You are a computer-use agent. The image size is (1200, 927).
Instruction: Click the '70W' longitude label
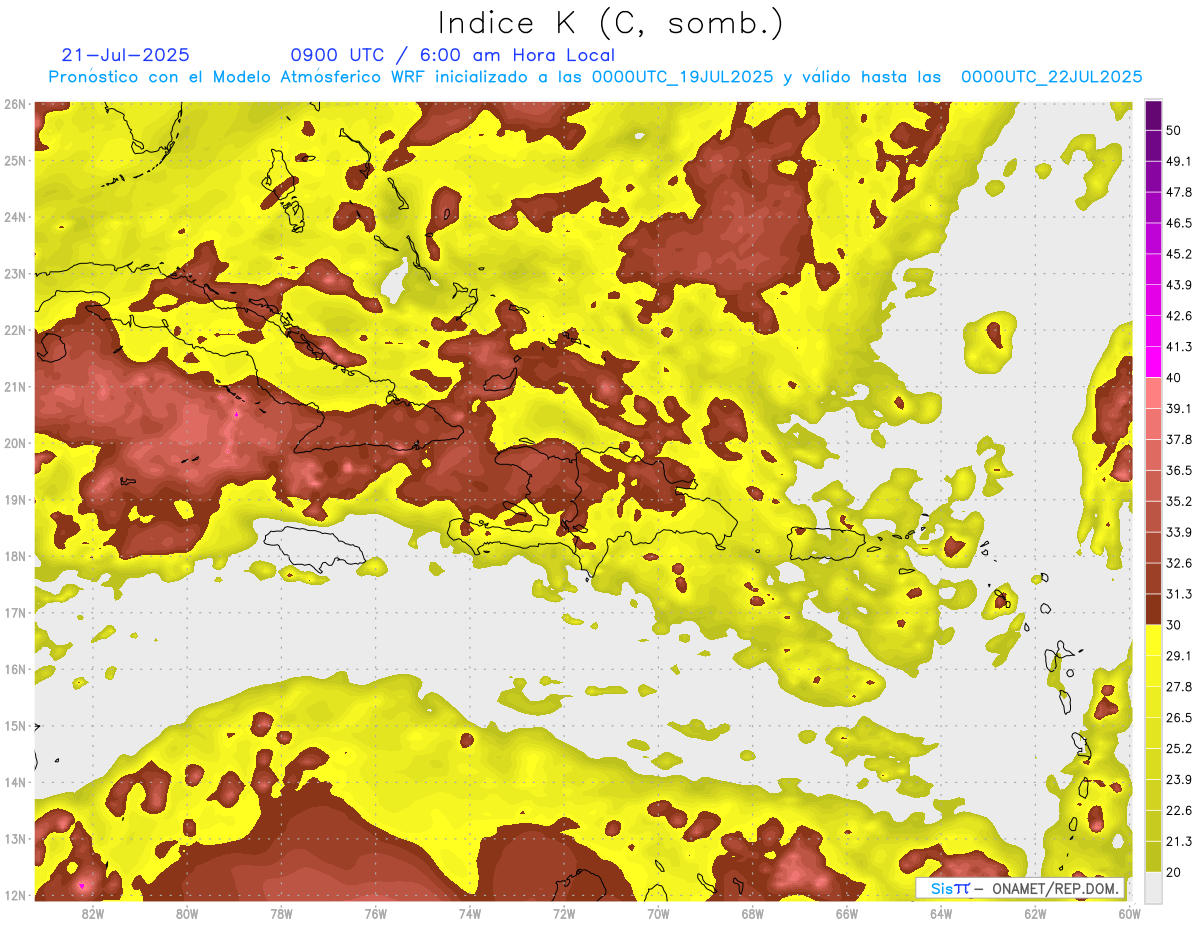658,913
